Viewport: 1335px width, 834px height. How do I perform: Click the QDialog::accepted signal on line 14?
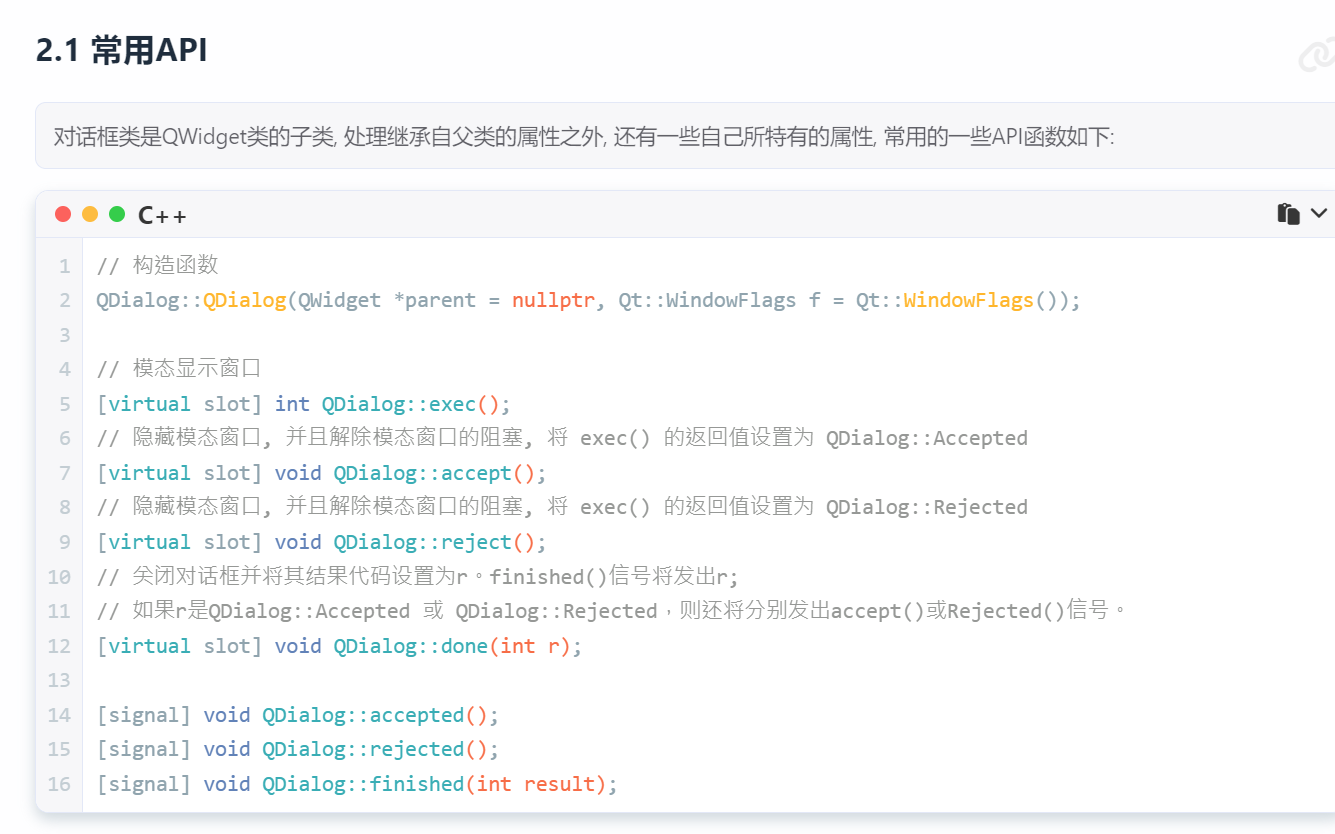coord(363,715)
